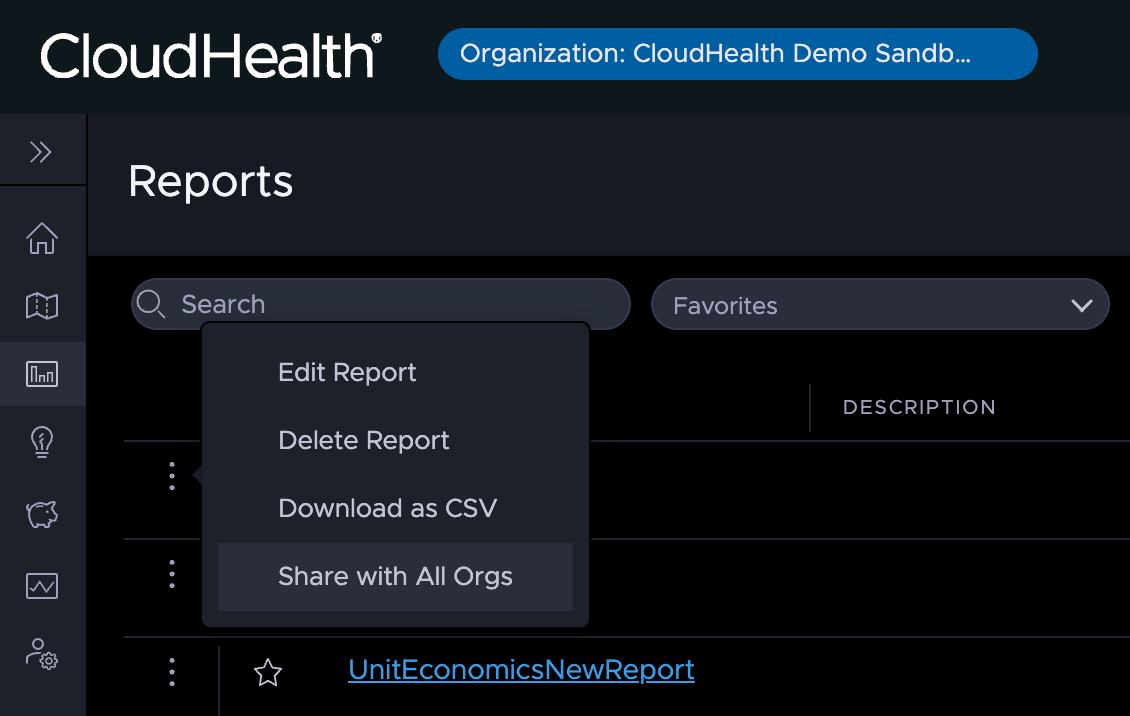Viewport: 1130px width, 716px height.
Task: Open the Organization selector pill
Action: pos(737,54)
